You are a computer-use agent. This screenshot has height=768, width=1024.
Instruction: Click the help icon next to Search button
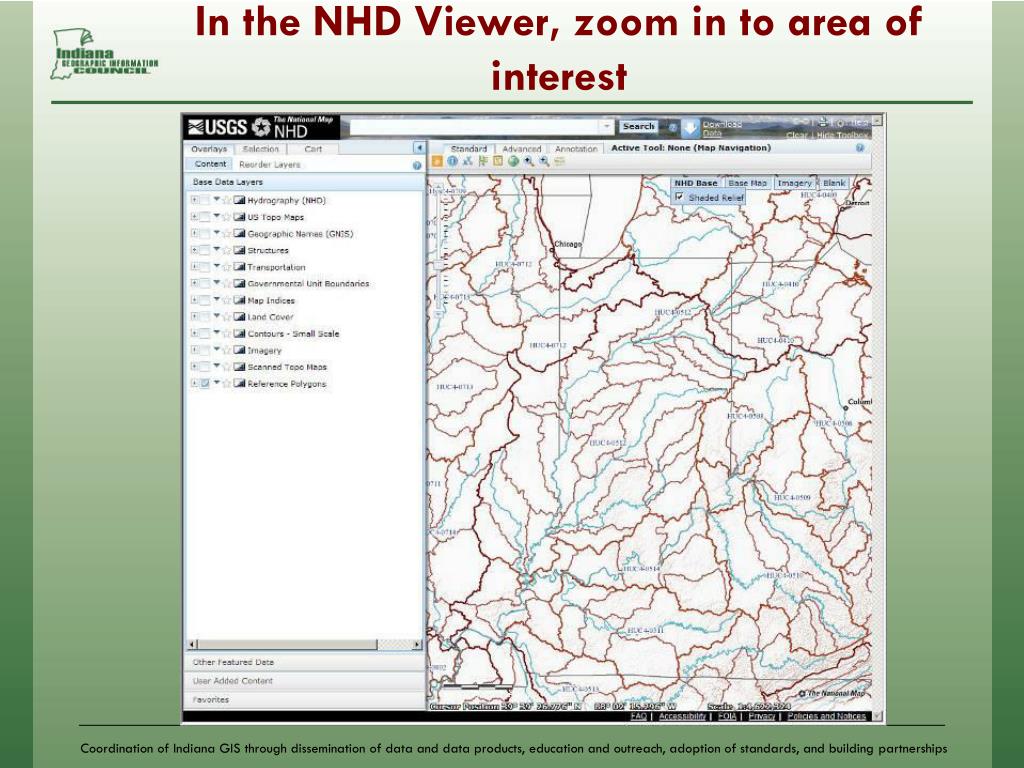[x=671, y=127]
